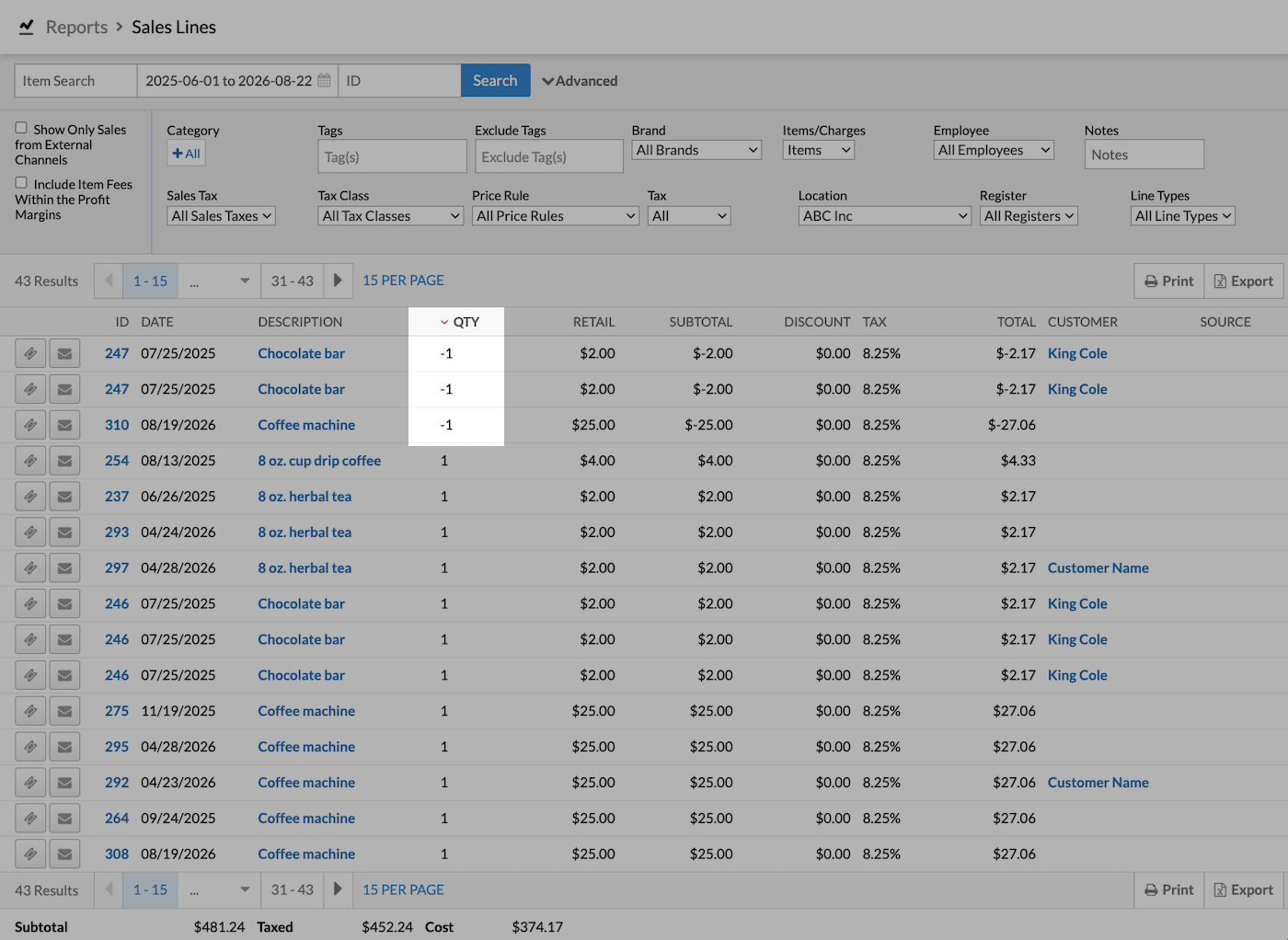Enable Show Only Sales from External Channels
The image size is (1288, 940).
pyautogui.click(x=21, y=128)
